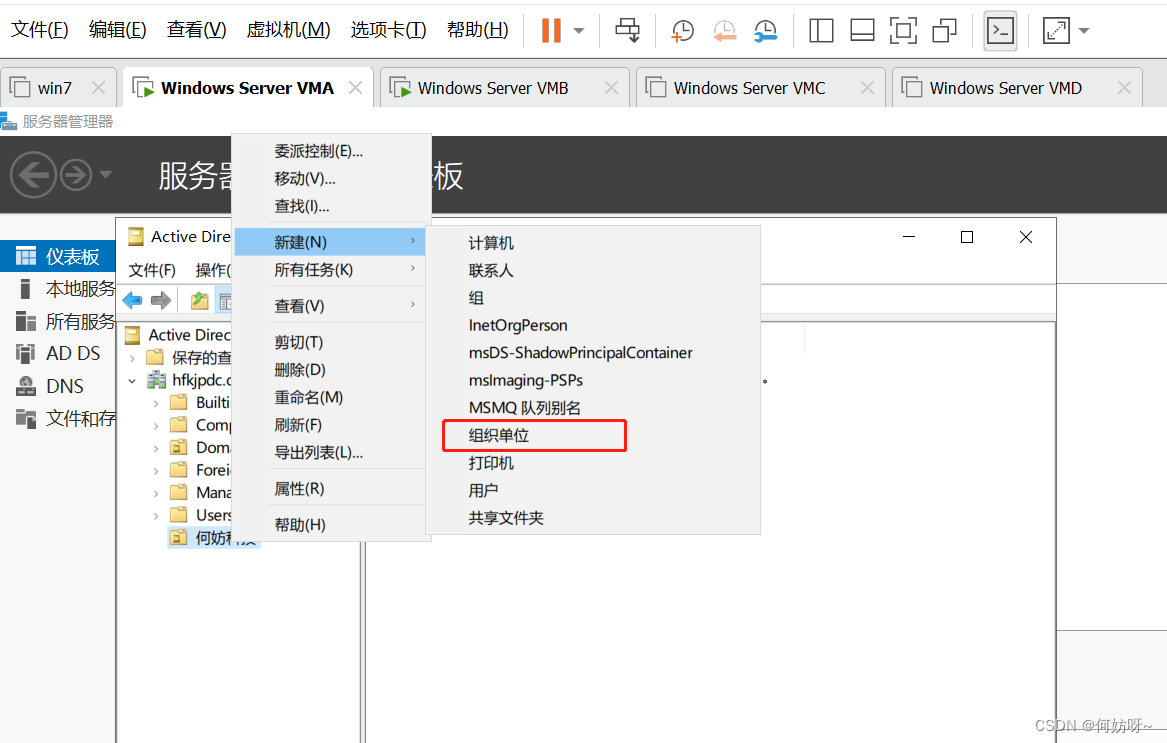This screenshot has height=743, width=1167.
Task: Switch to Windows Server VMB tab
Action: [x=492, y=88]
